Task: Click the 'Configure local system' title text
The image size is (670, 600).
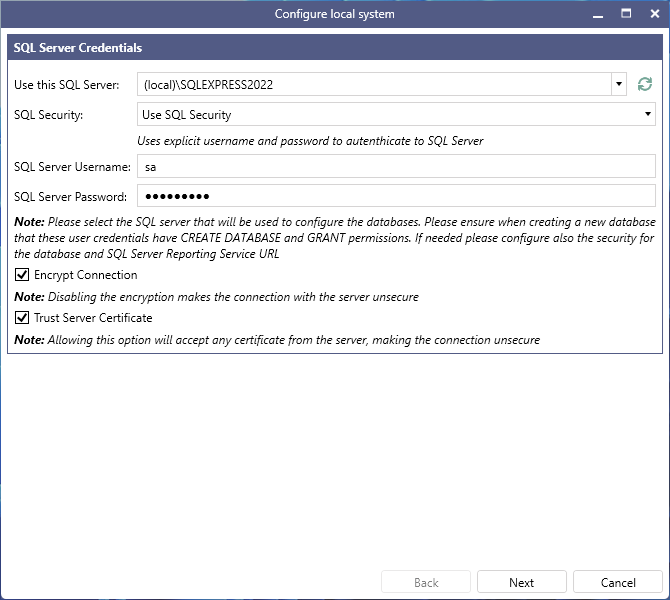Action: [335, 14]
